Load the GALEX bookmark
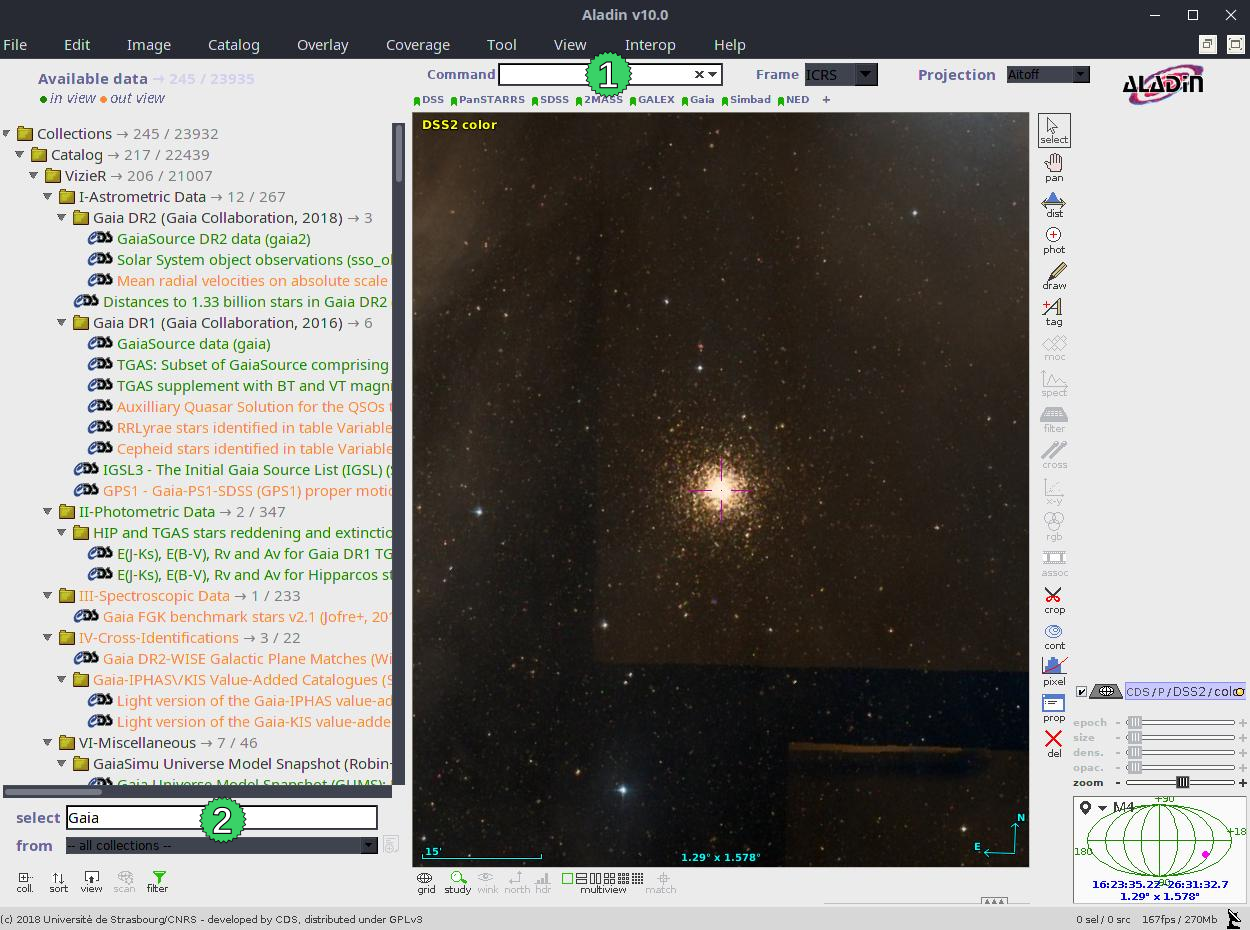This screenshot has width=1250, height=930. click(653, 100)
